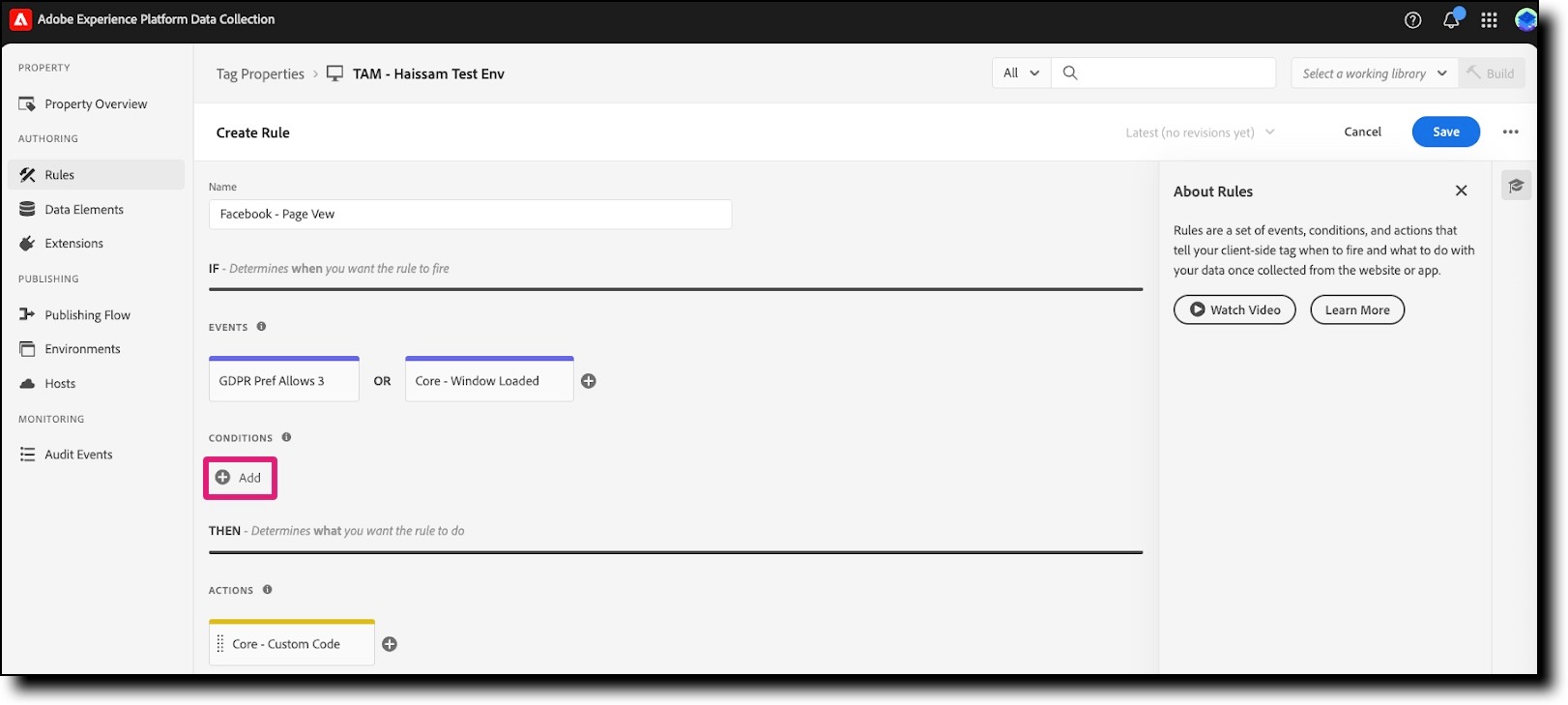Click the Build button
The image size is (1568, 705).
coord(1492,73)
